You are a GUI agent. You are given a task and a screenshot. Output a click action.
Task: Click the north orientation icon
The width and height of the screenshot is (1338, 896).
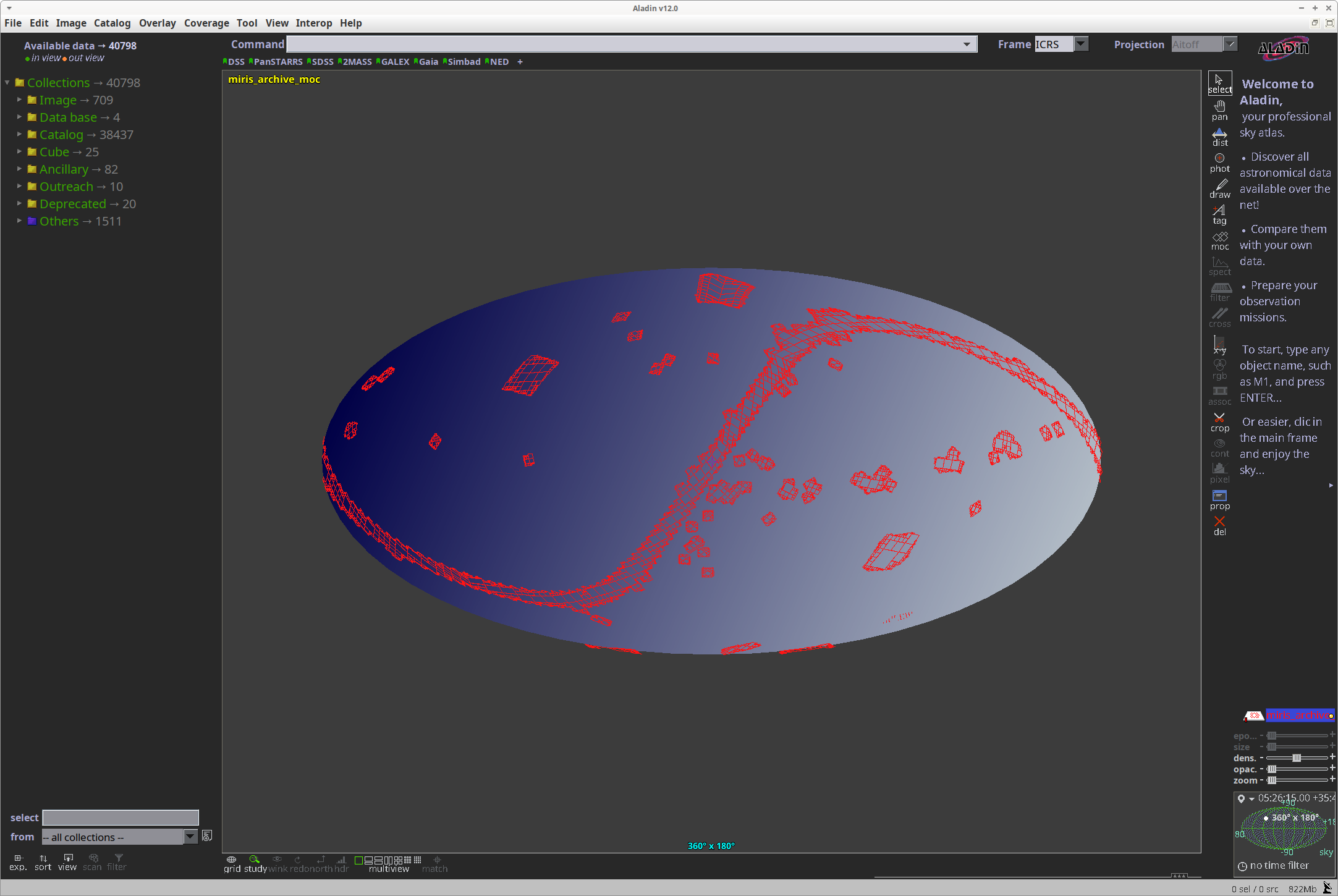click(321, 863)
